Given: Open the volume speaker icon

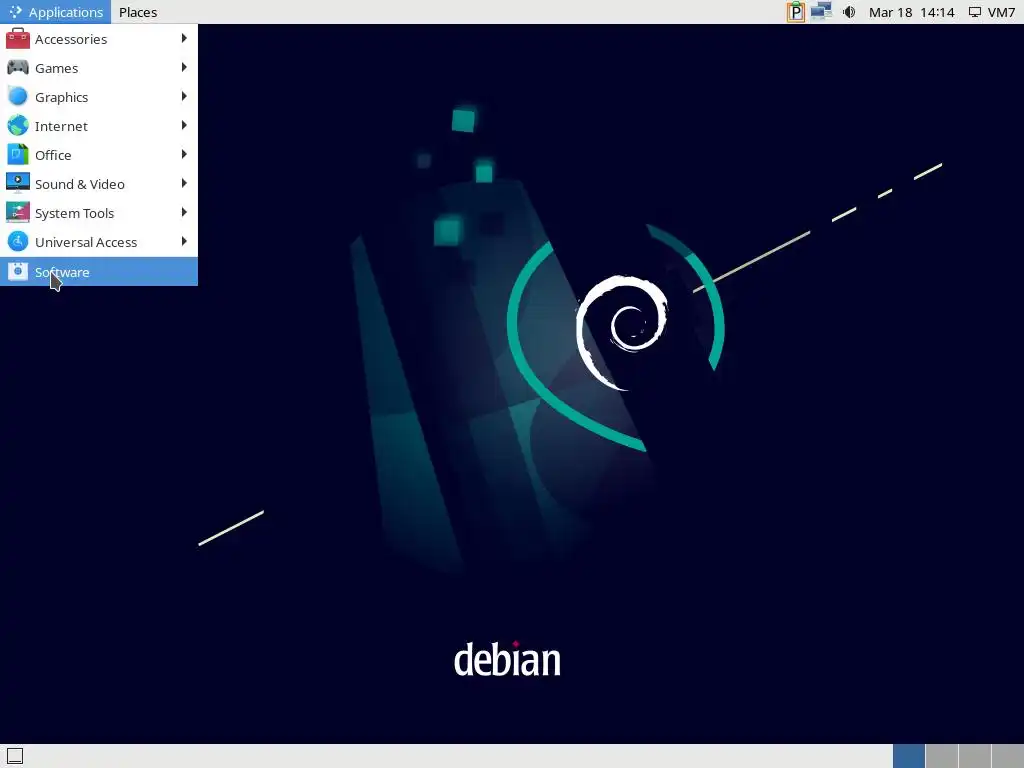Looking at the screenshot, I should [x=849, y=12].
